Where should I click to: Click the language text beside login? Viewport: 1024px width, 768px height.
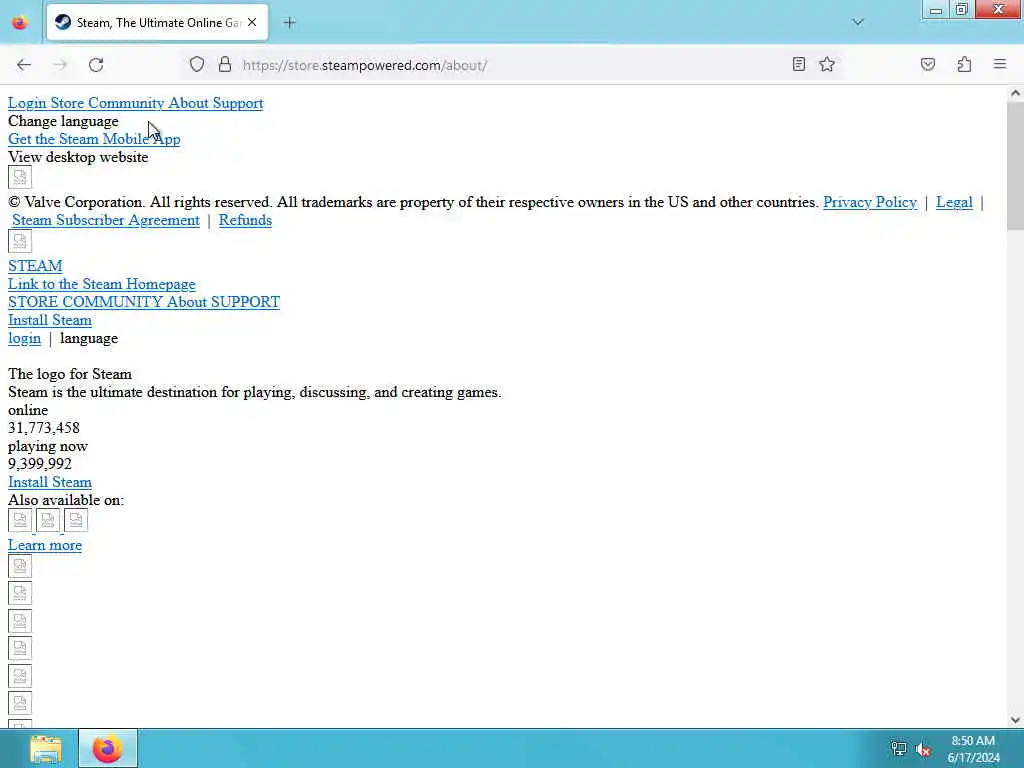[89, 338]
